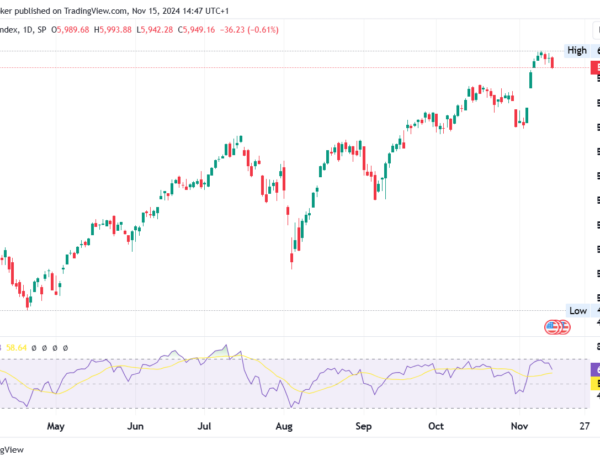The height and width of the screenshot is (461, 600).
Task: Select the yellow moving average tag on axis
Action: click(x=593, y=382)
